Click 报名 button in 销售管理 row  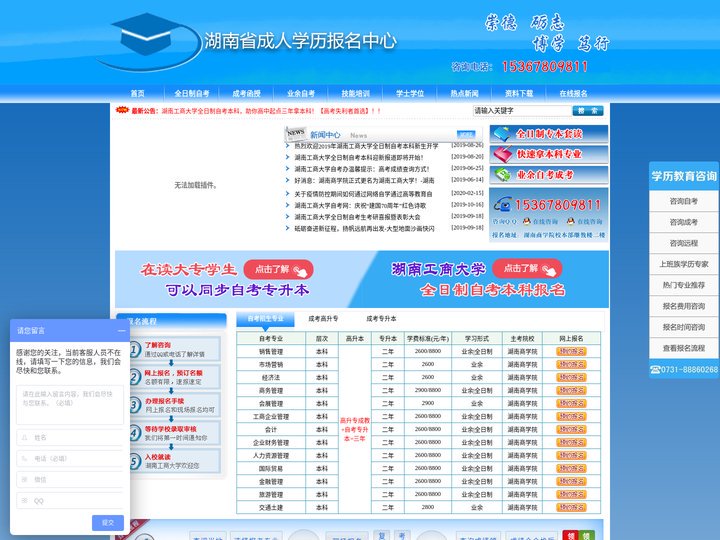point(571,351)
